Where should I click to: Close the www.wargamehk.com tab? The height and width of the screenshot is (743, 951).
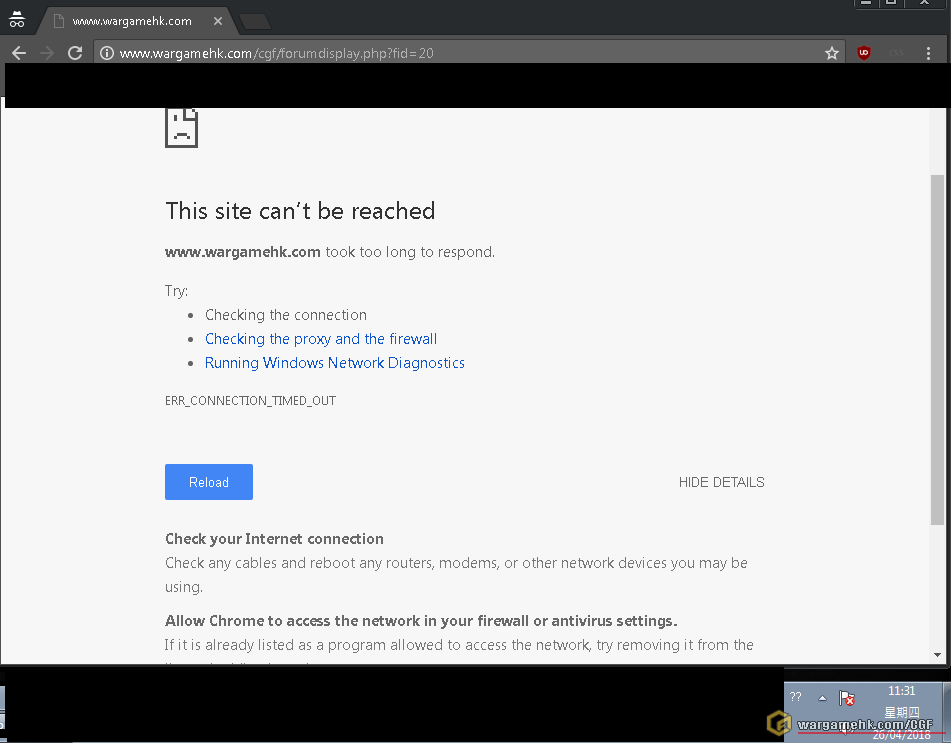219,21
